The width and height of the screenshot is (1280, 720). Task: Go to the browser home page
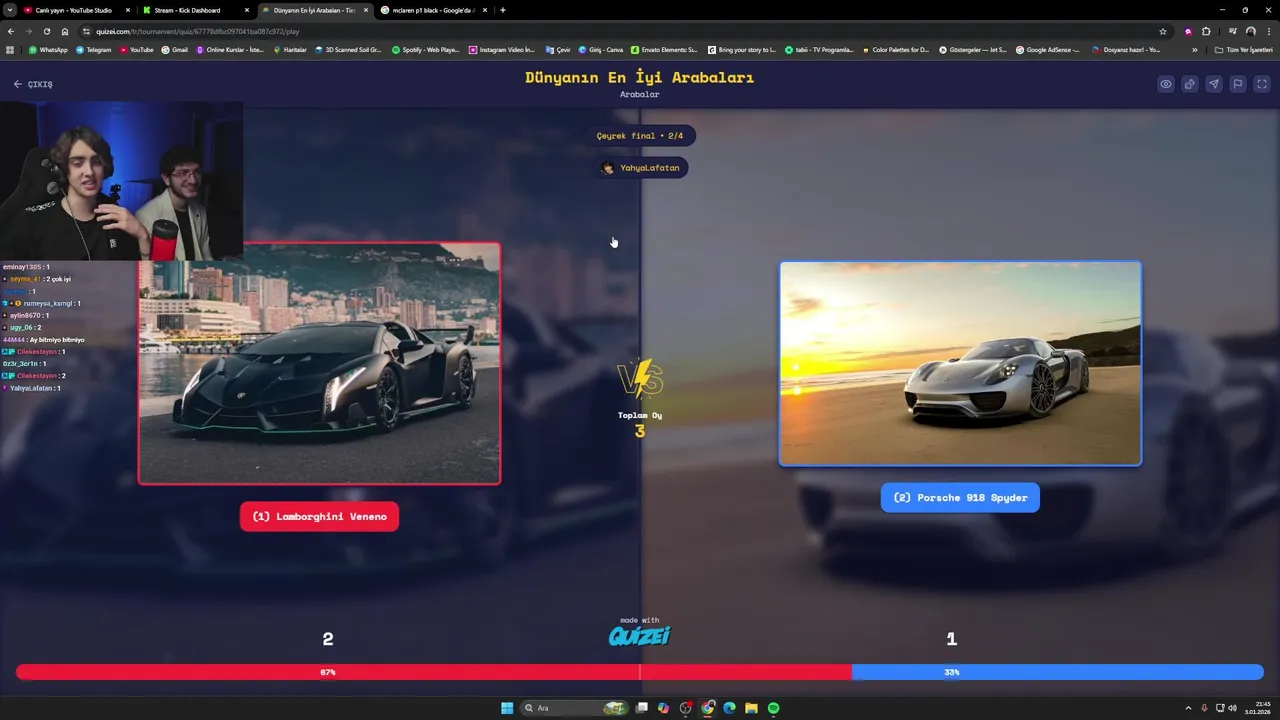click(65, 31)
